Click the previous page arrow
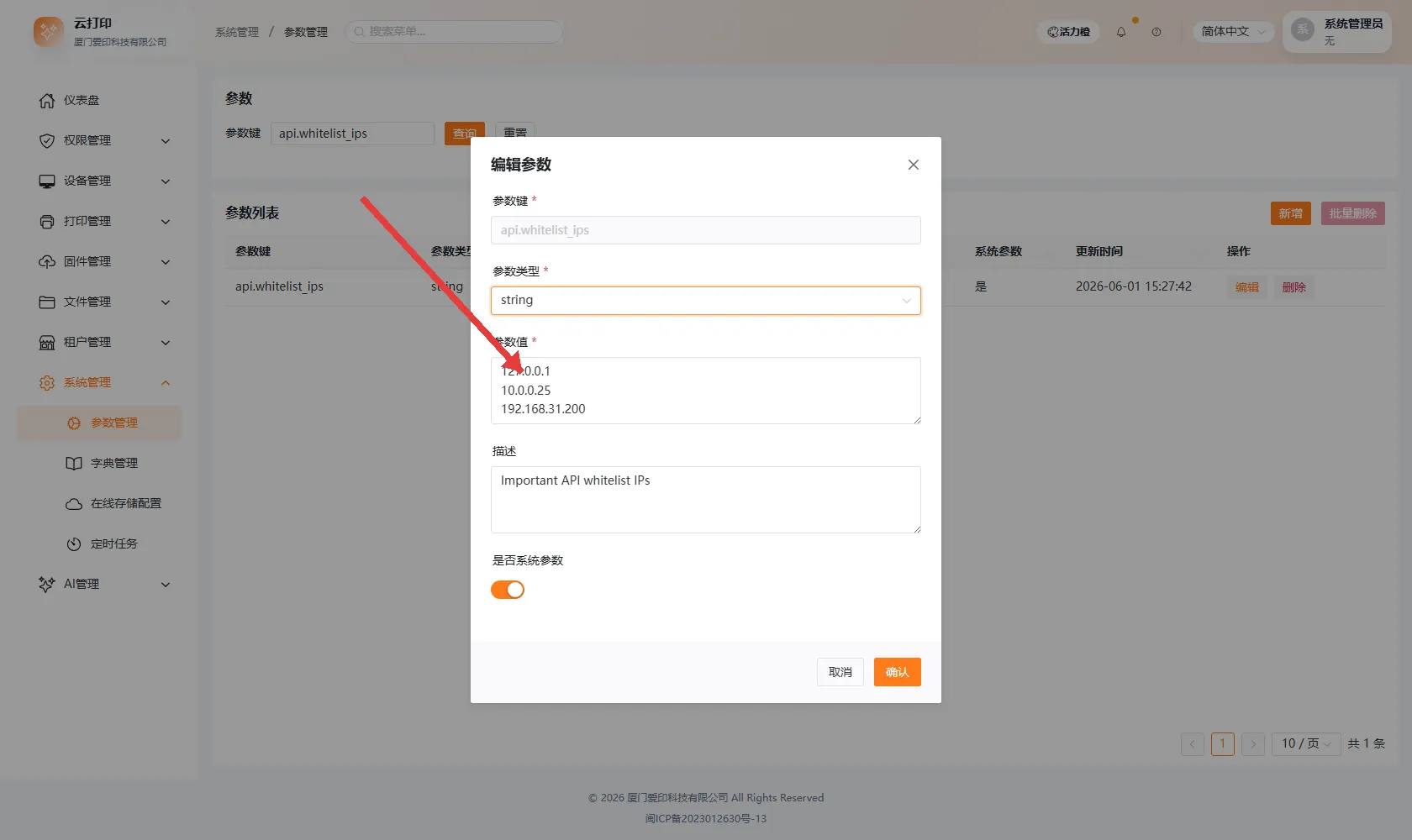The width and height of the screenshot is (1412, 840). click(x=1193, y=744)
